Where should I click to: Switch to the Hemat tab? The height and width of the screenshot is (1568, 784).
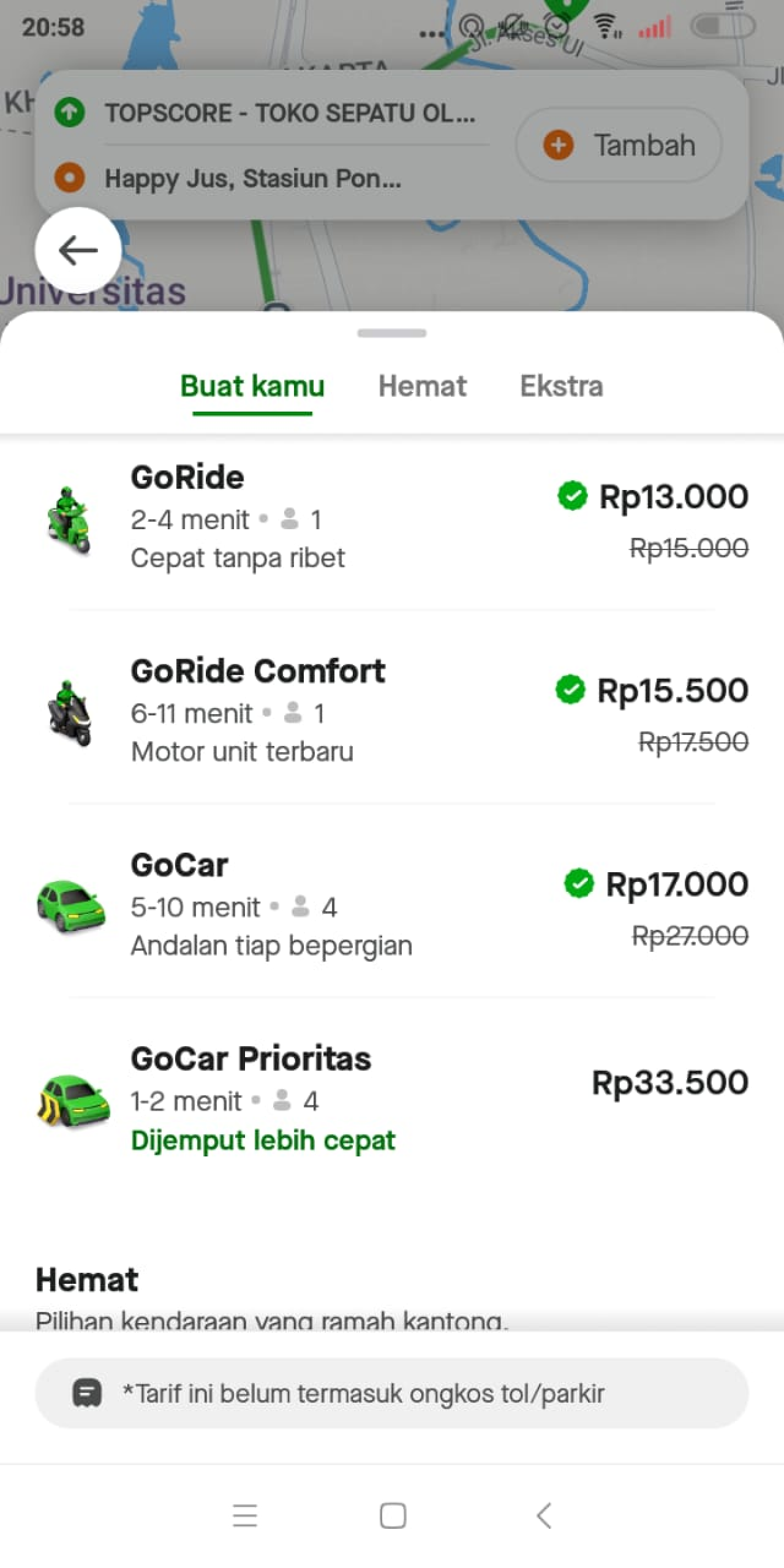422,386
